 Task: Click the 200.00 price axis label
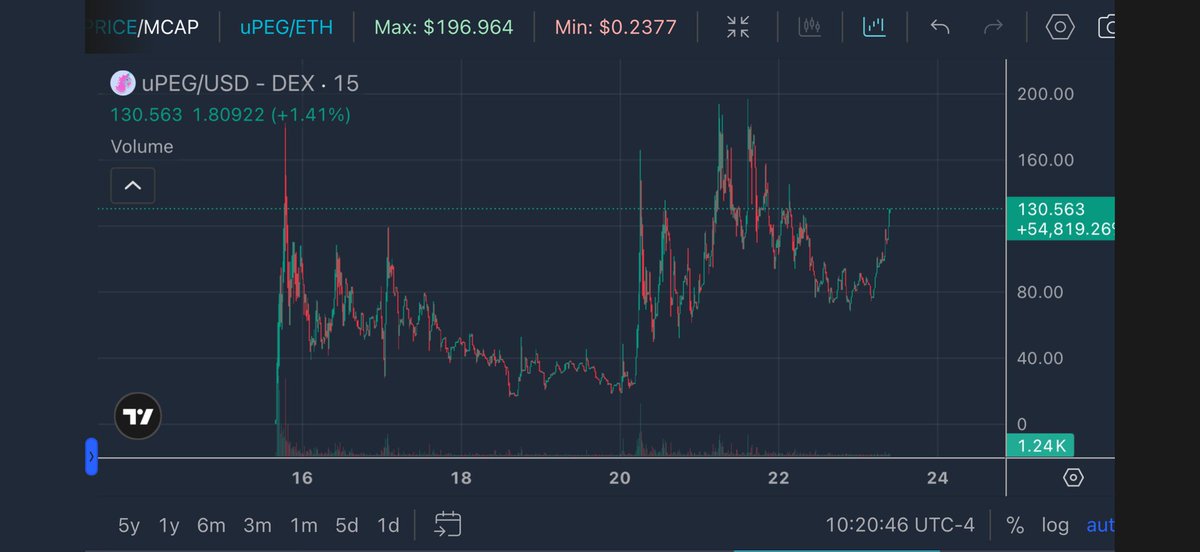pyautogui.click(x=1046, y=94)
